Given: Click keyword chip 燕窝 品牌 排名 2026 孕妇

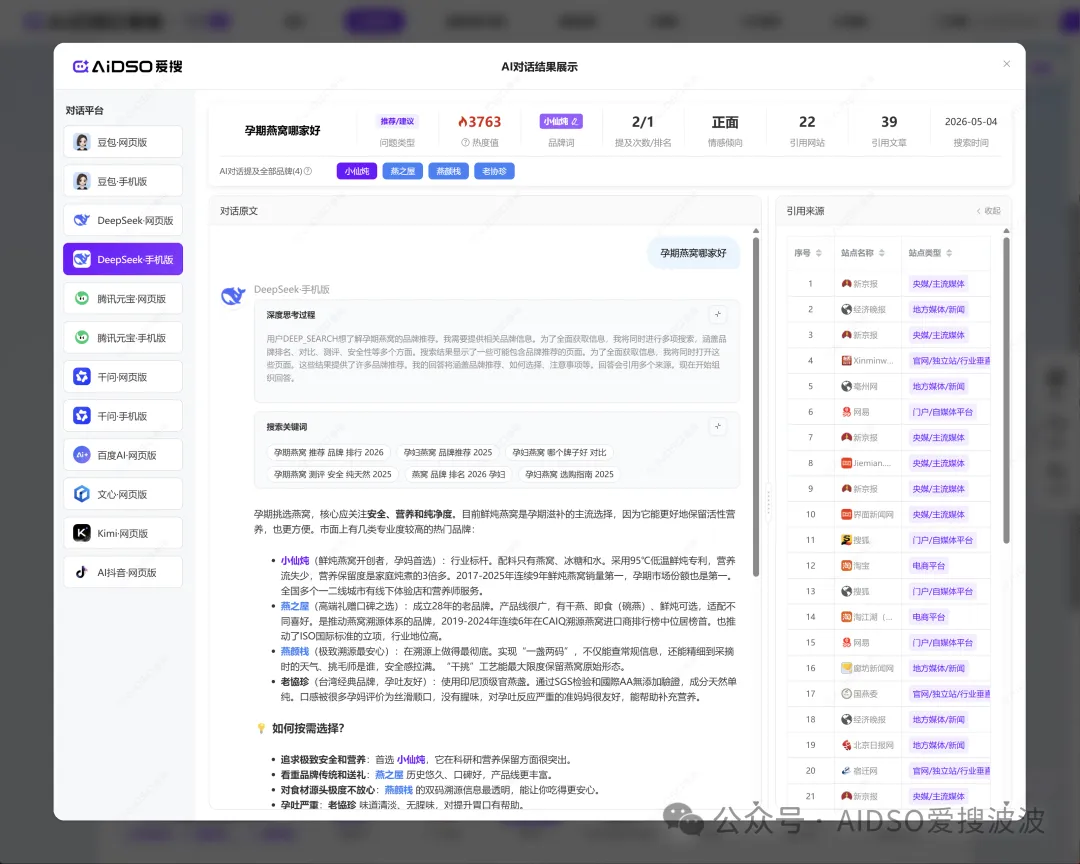Looking at the screenshot, I should point(458,474).
